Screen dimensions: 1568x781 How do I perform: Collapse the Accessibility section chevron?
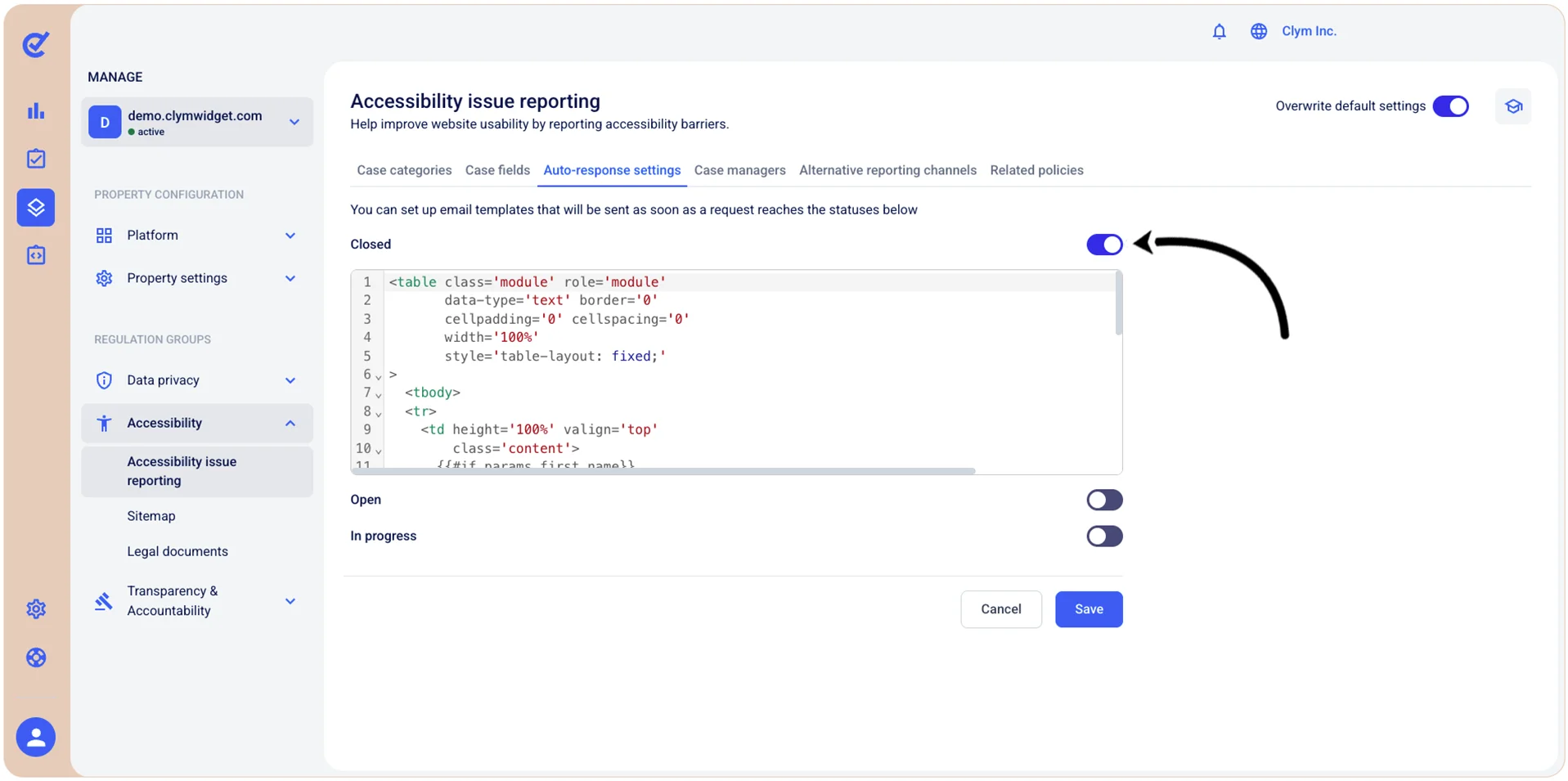[x=290, y=423]
